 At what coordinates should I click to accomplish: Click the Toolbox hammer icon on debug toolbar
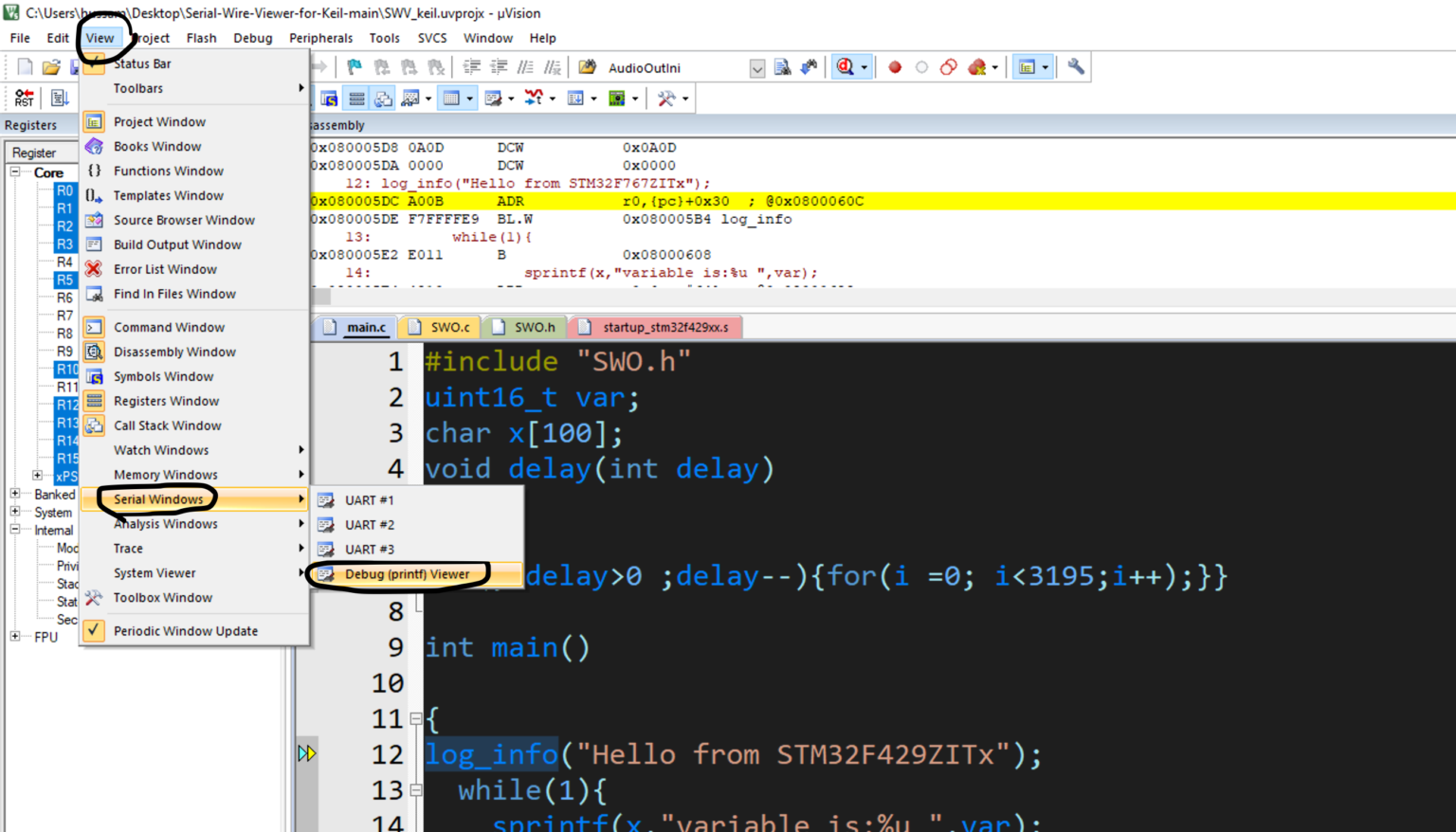click(x=668, y=98)
